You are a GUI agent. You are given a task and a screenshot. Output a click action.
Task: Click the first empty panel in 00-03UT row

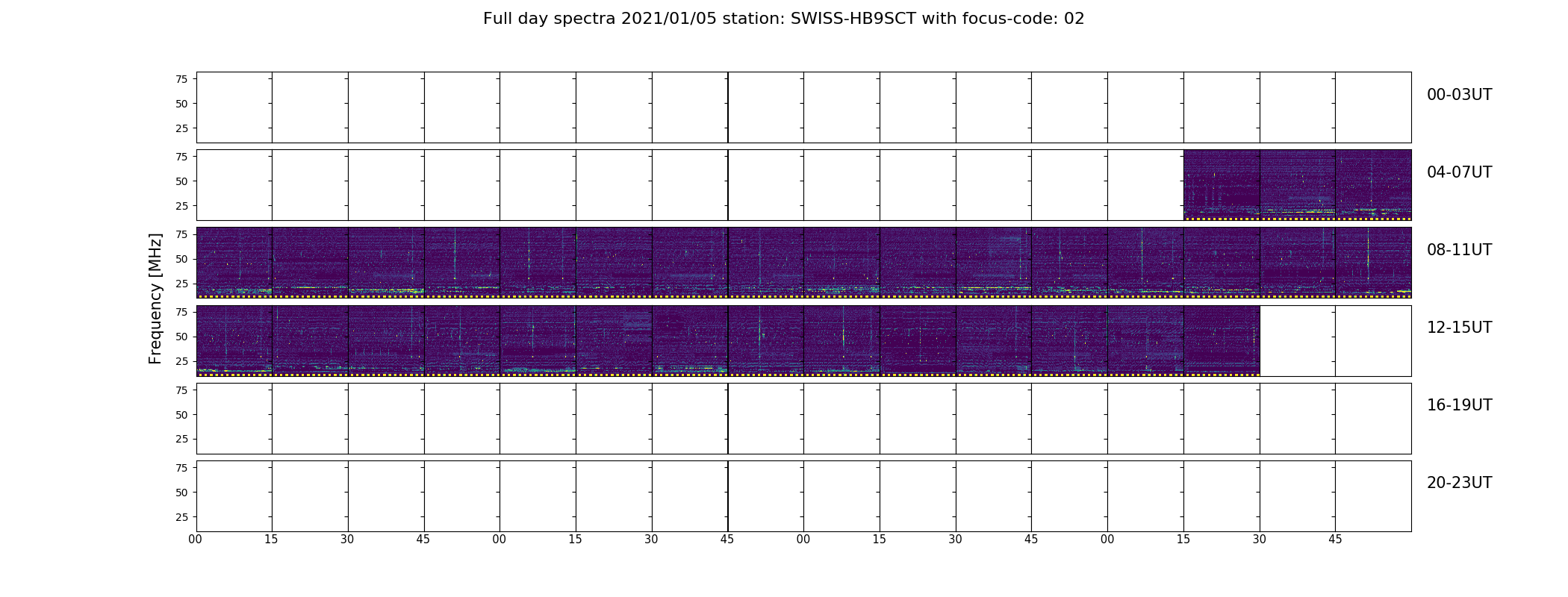234,107
